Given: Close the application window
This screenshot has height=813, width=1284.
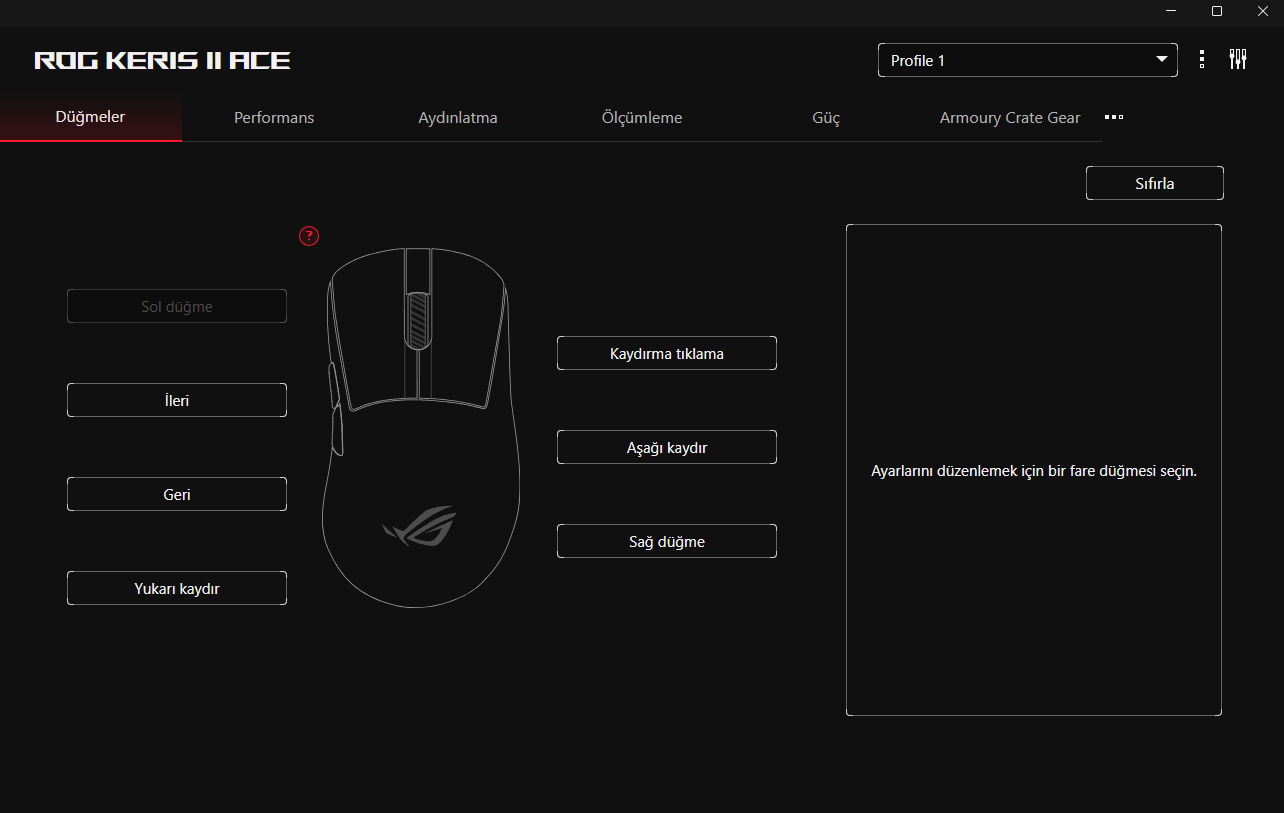Looking at the screenshot, I should pyautogui.click(x=1262, y=11).
